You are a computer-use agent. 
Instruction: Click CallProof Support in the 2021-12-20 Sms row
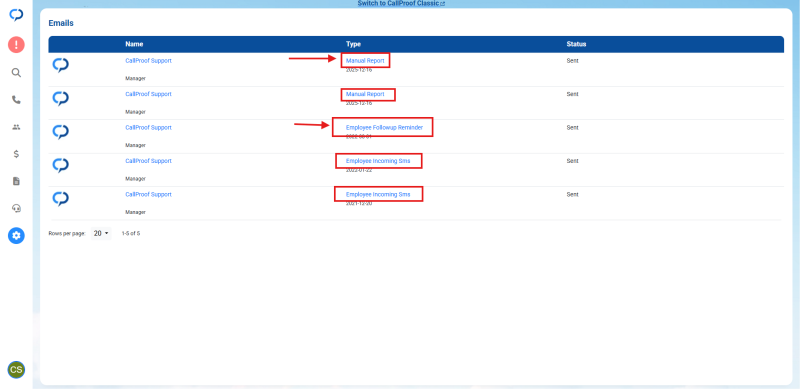tap(148, 194)
